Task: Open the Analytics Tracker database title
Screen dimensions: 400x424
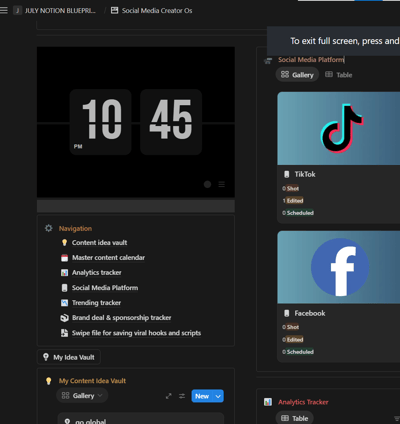Action: point(303,402)
